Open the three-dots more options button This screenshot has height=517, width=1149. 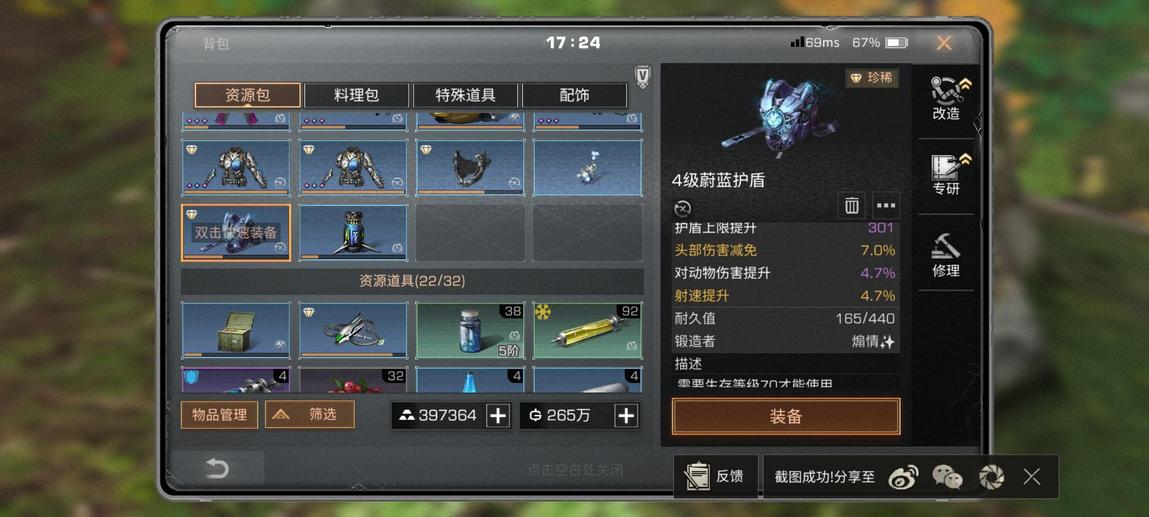(x=886, y=206)
